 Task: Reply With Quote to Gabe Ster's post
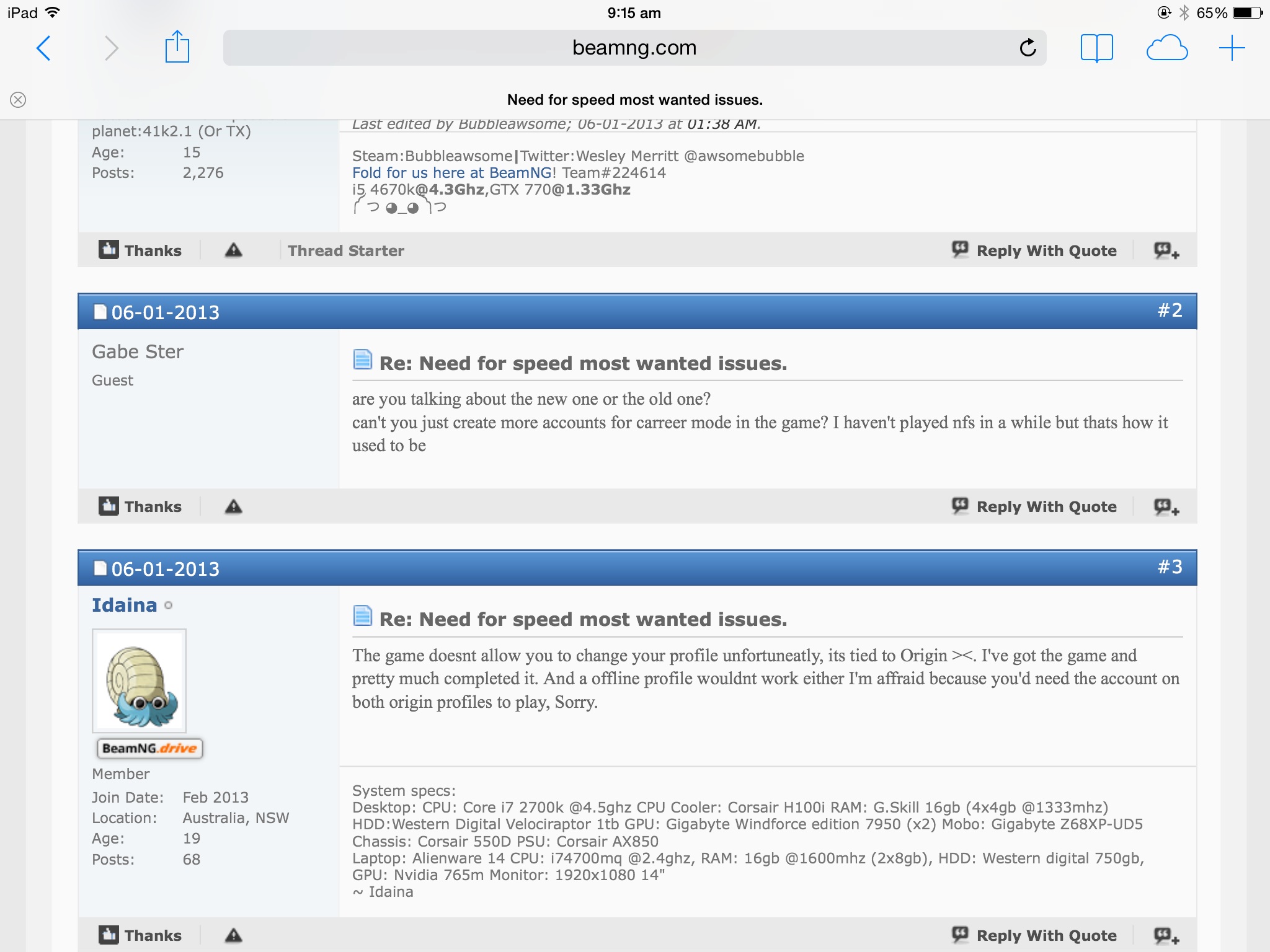[1034, 506]
